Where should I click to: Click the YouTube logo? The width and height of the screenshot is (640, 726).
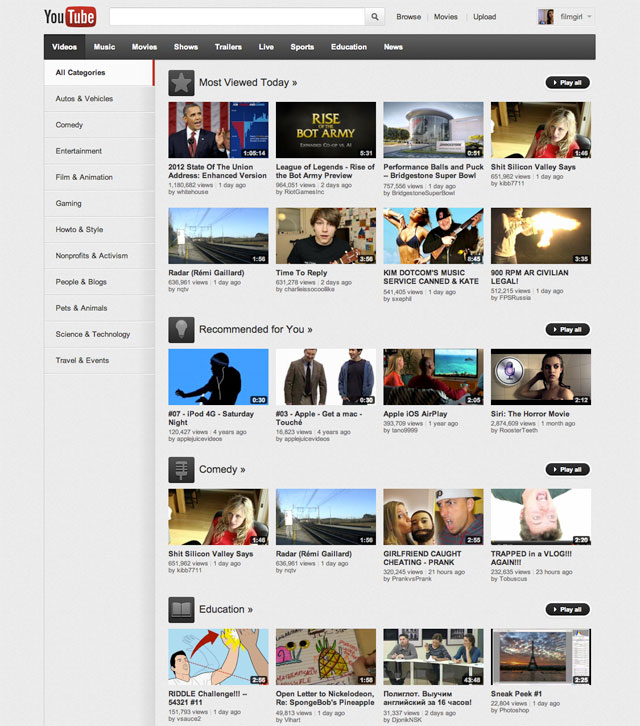click(69, 17)
